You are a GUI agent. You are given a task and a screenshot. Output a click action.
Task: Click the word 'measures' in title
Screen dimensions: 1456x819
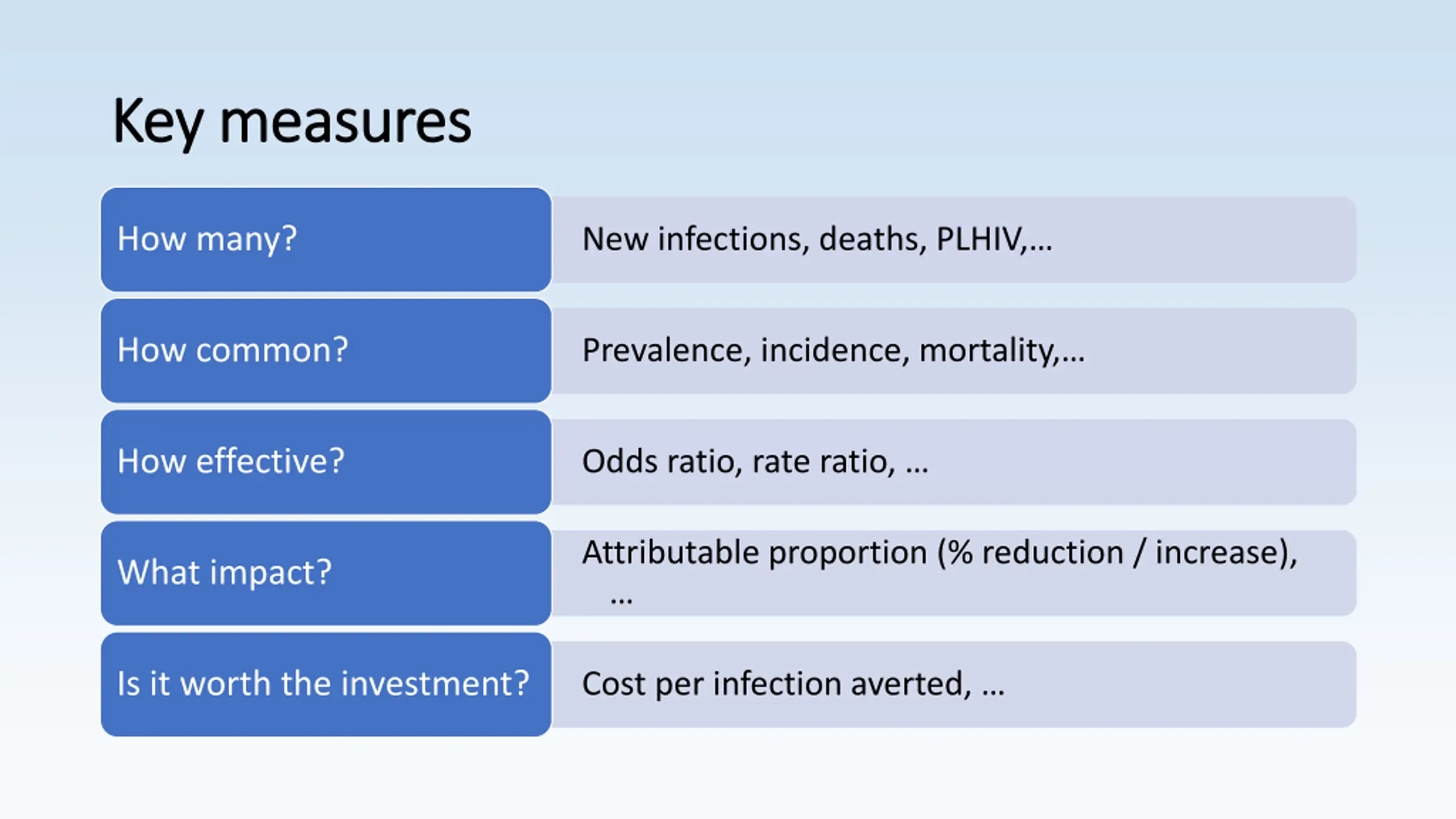pyautogui.click(x=346, y=123)
